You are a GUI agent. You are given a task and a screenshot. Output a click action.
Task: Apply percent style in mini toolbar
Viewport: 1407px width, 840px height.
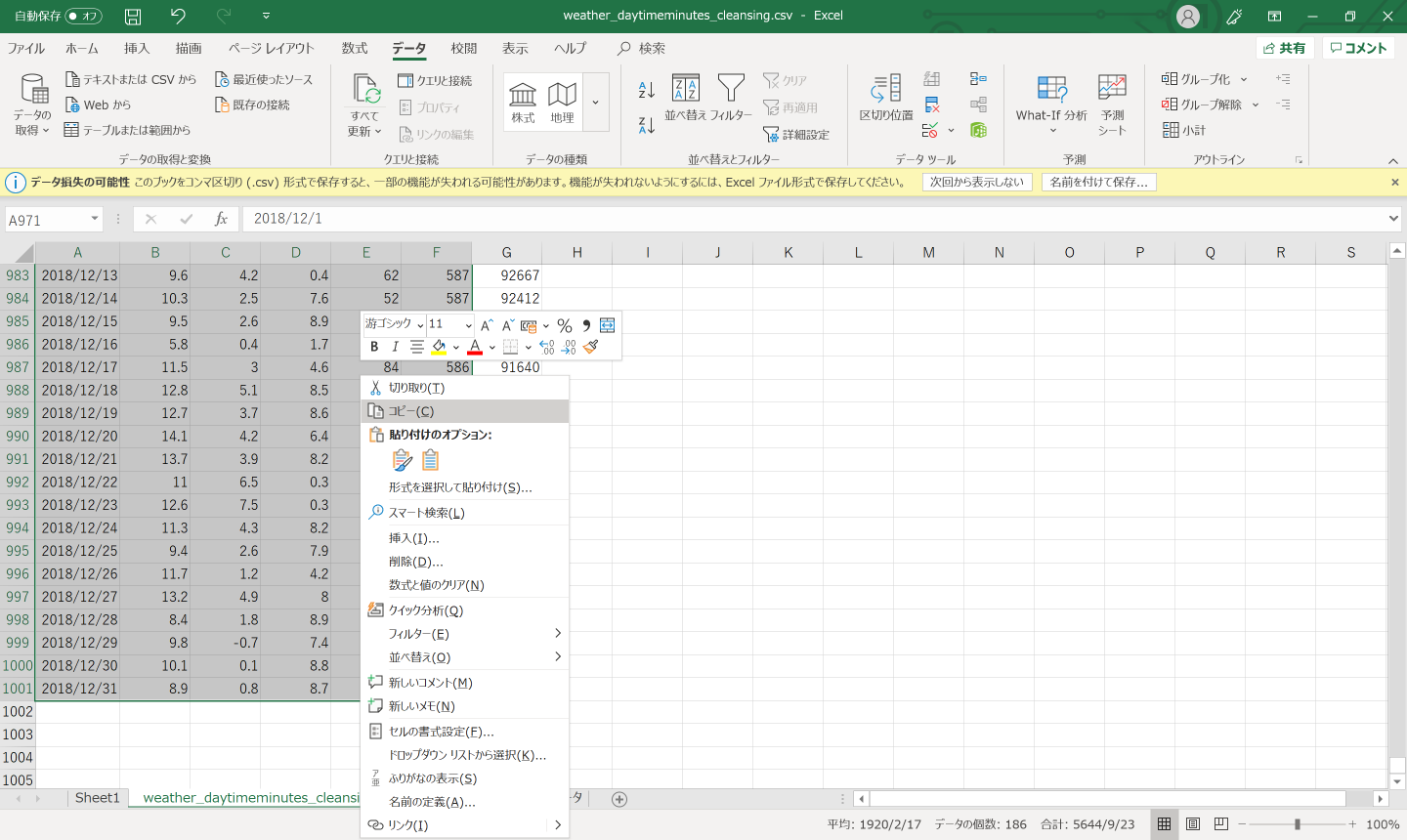click(x=565, y=325)
